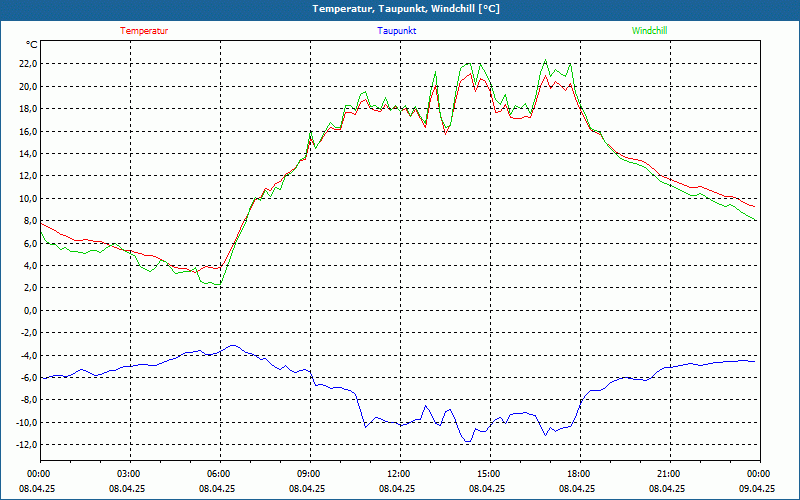Click the 6,0 y-axis value
The height and width of the screenshot is (500, 800).
[30, 243]
